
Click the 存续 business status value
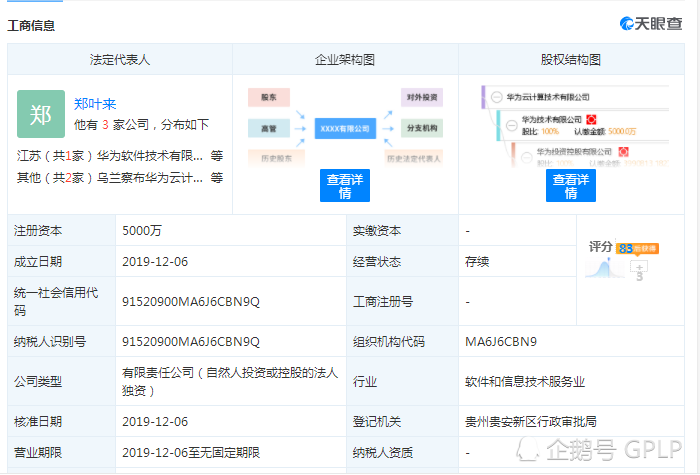click(x=477, y=262)
